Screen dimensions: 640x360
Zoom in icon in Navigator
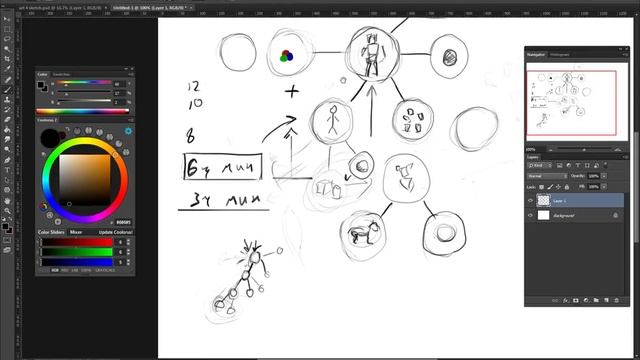coord(618,150)
